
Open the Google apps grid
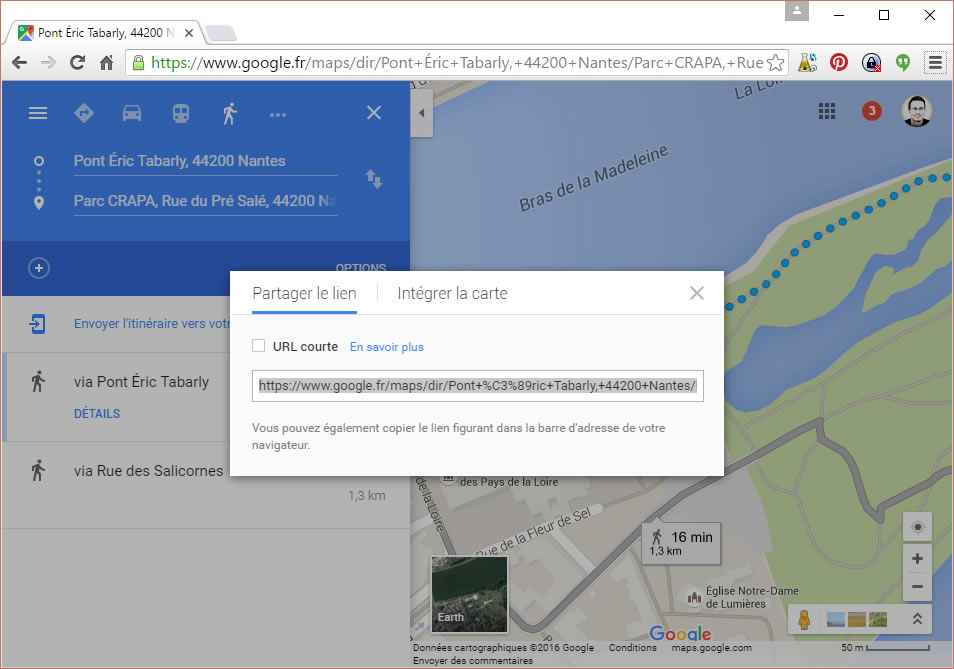coord(826,111)
